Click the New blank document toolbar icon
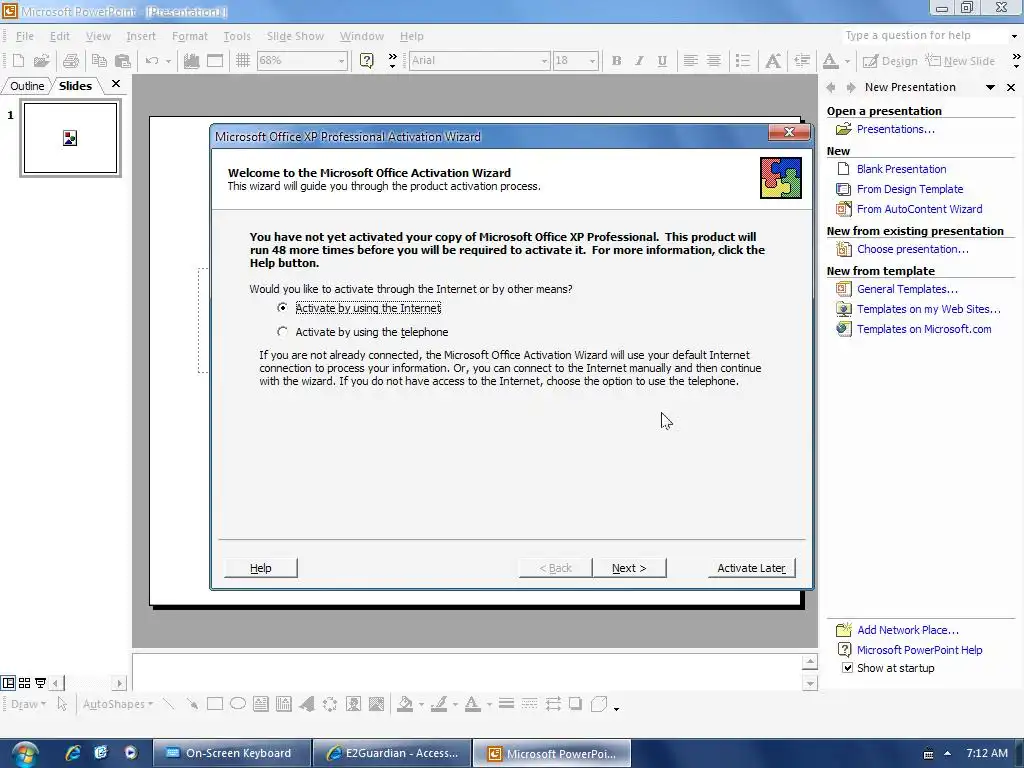This screenshot has width=1024, height=768. pos(18,61)
